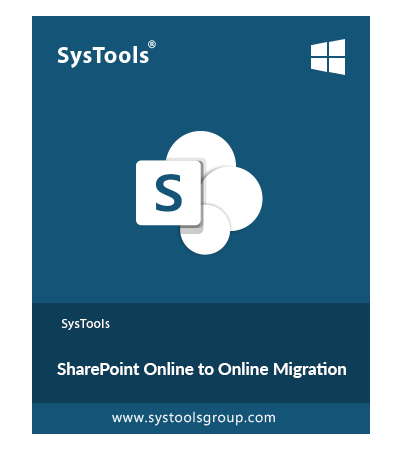The height and width of the screenshot is (450, 400).
Task: Click the small SysTools label in banner
Action: 85,324
